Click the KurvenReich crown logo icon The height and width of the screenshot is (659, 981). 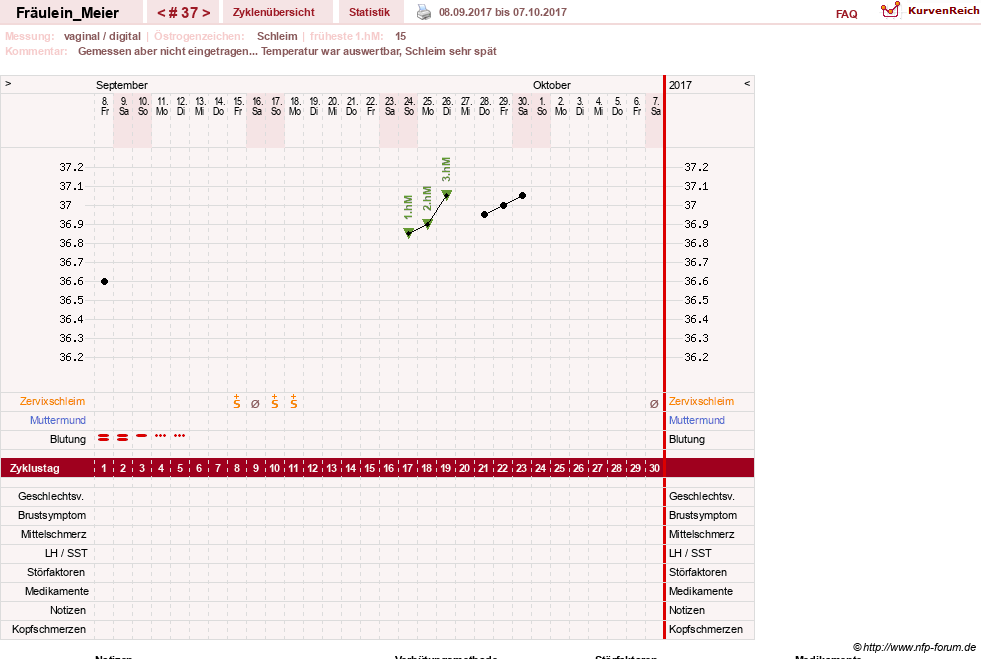click(x=890, y=9)
